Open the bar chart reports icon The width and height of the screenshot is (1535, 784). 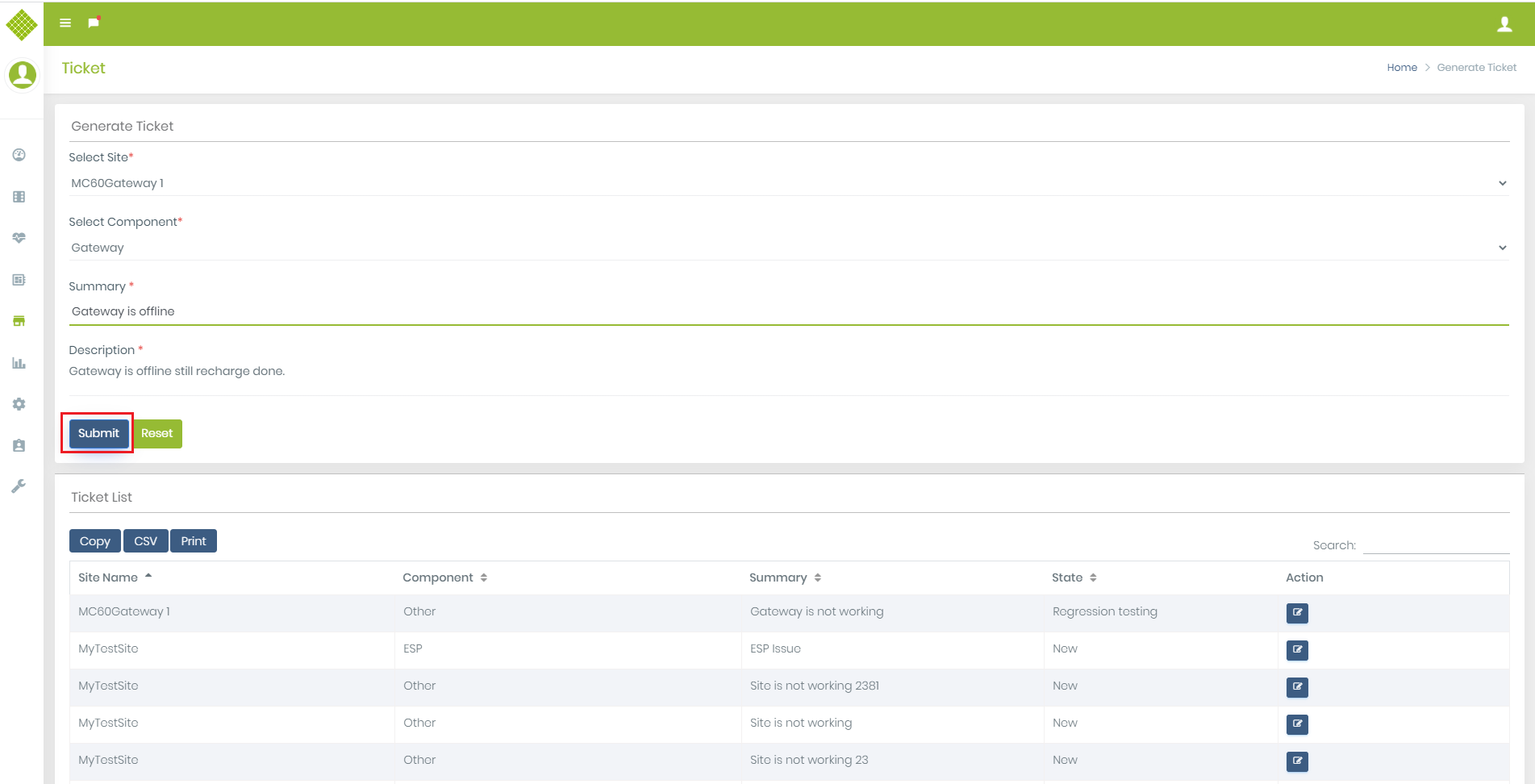[x=19, y=363]
